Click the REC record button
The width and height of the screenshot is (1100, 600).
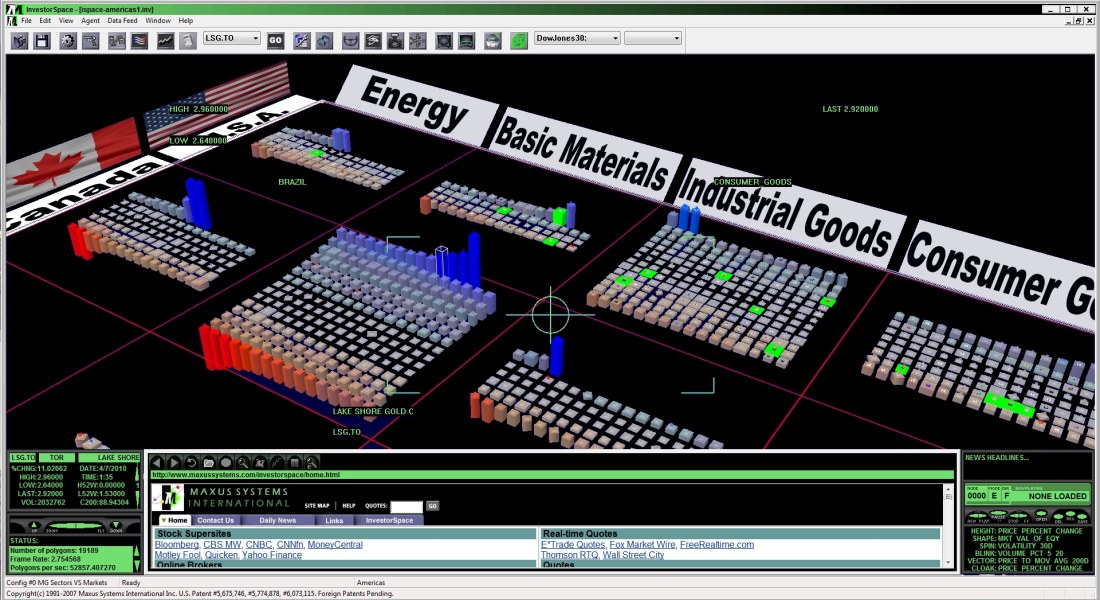(1071, 514)
